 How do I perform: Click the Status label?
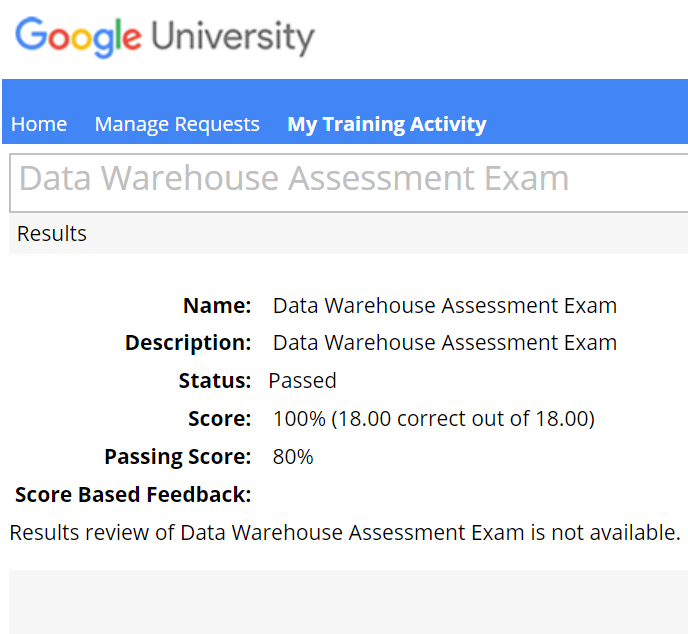point(215,380)
